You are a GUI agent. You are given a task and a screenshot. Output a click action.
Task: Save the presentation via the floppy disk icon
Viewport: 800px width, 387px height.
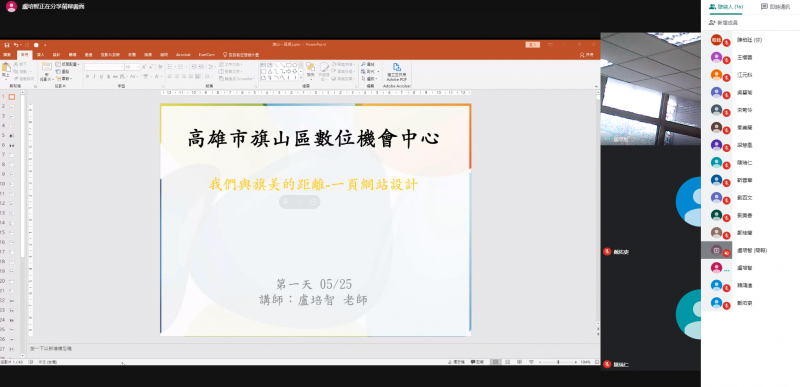pos(7,45)
